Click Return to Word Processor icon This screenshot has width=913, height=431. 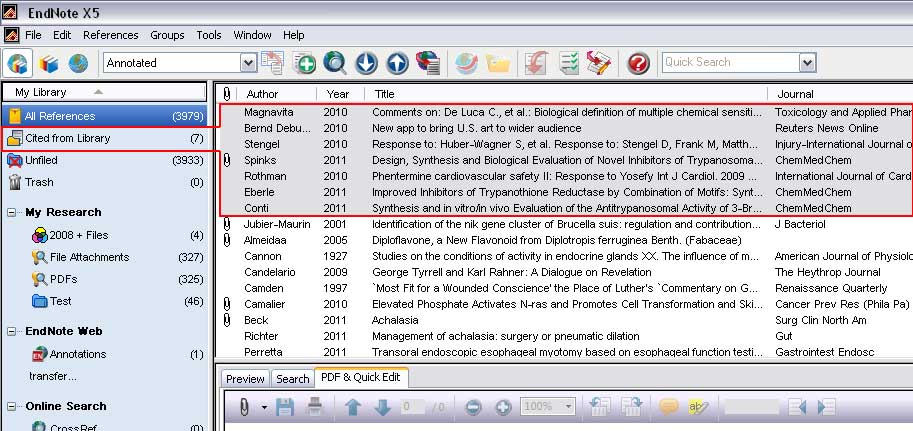599,63
